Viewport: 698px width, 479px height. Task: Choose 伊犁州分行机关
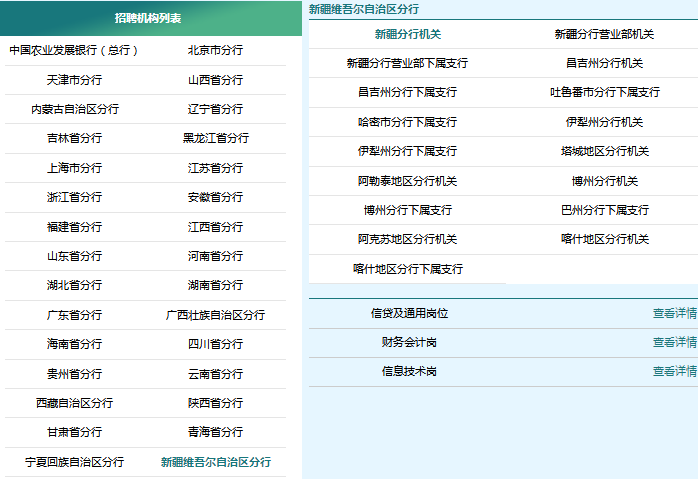coord(604,122)
